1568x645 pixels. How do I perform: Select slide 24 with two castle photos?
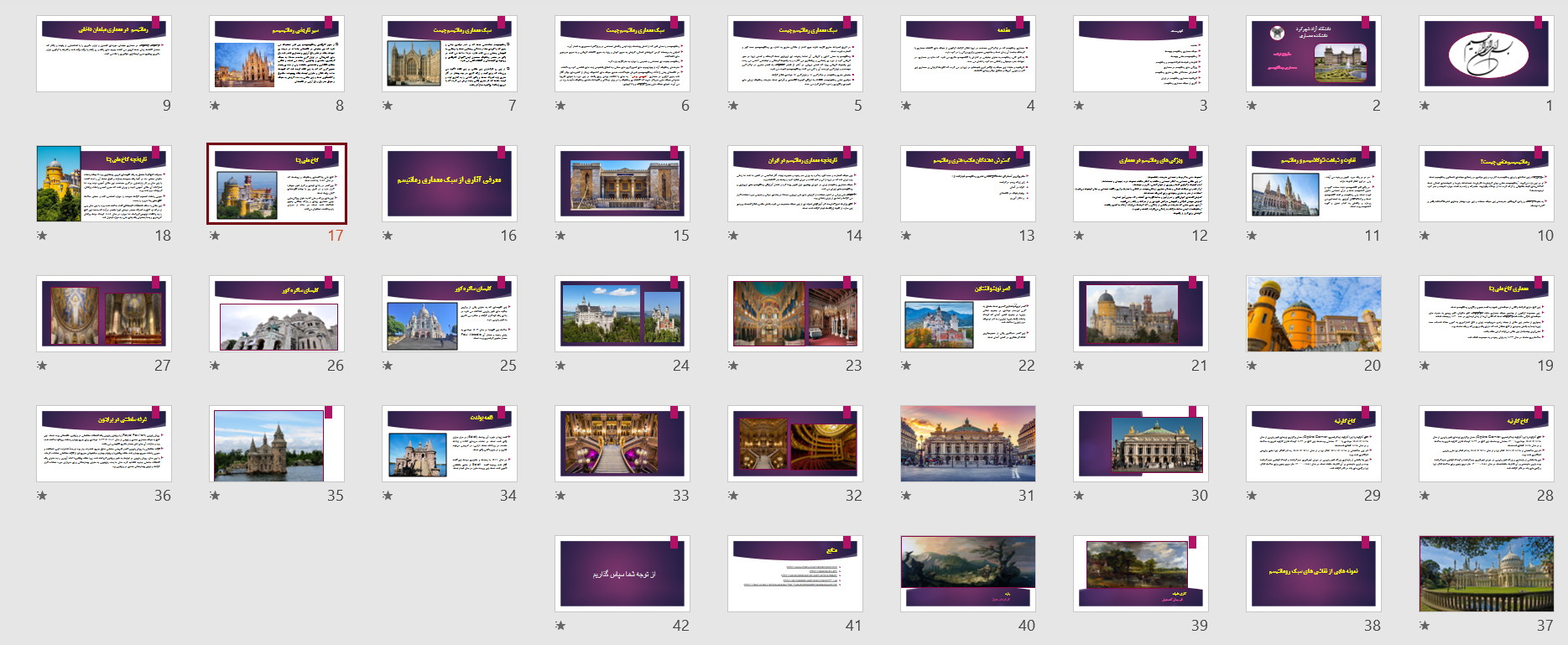622,314
